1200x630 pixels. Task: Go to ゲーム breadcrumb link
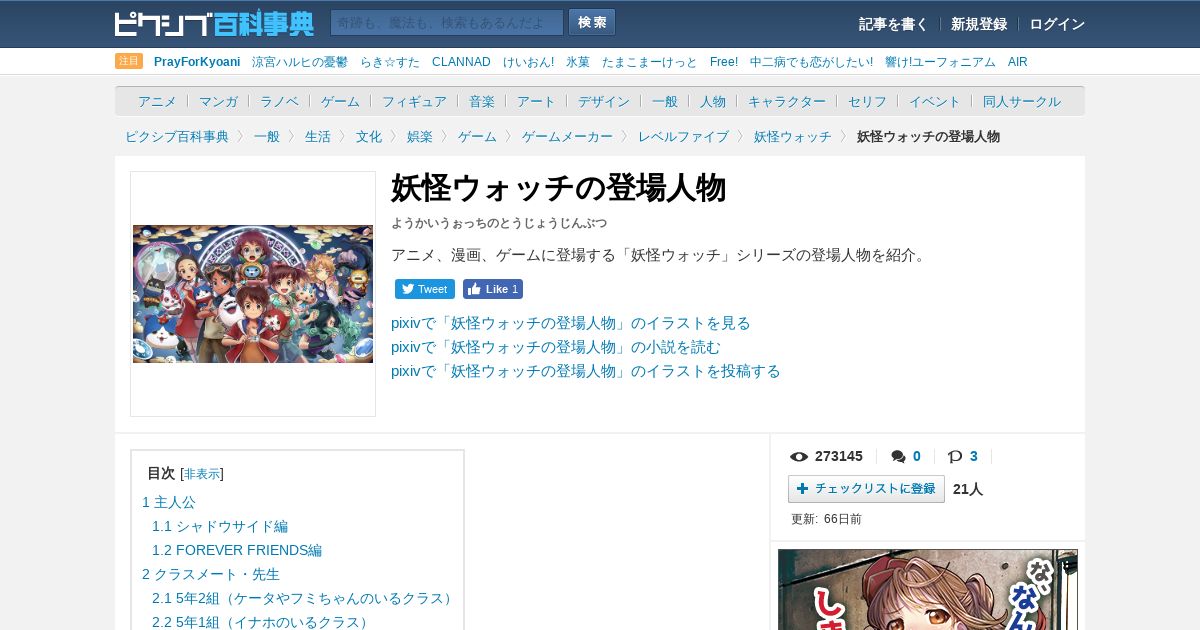pyautogui.click(x=477, y=137)
